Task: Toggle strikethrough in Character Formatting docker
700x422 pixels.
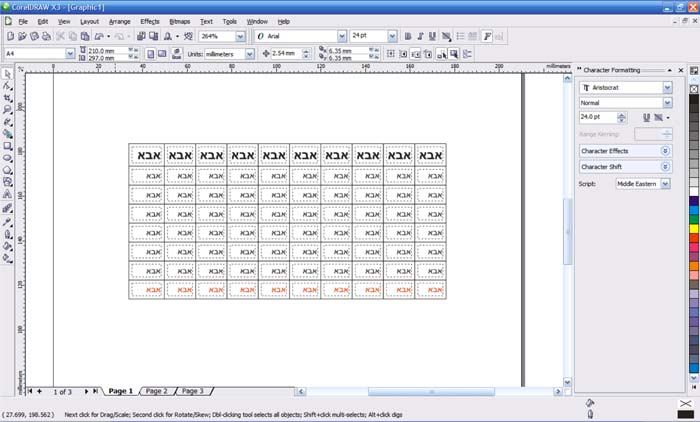Action: coord(658,117)
